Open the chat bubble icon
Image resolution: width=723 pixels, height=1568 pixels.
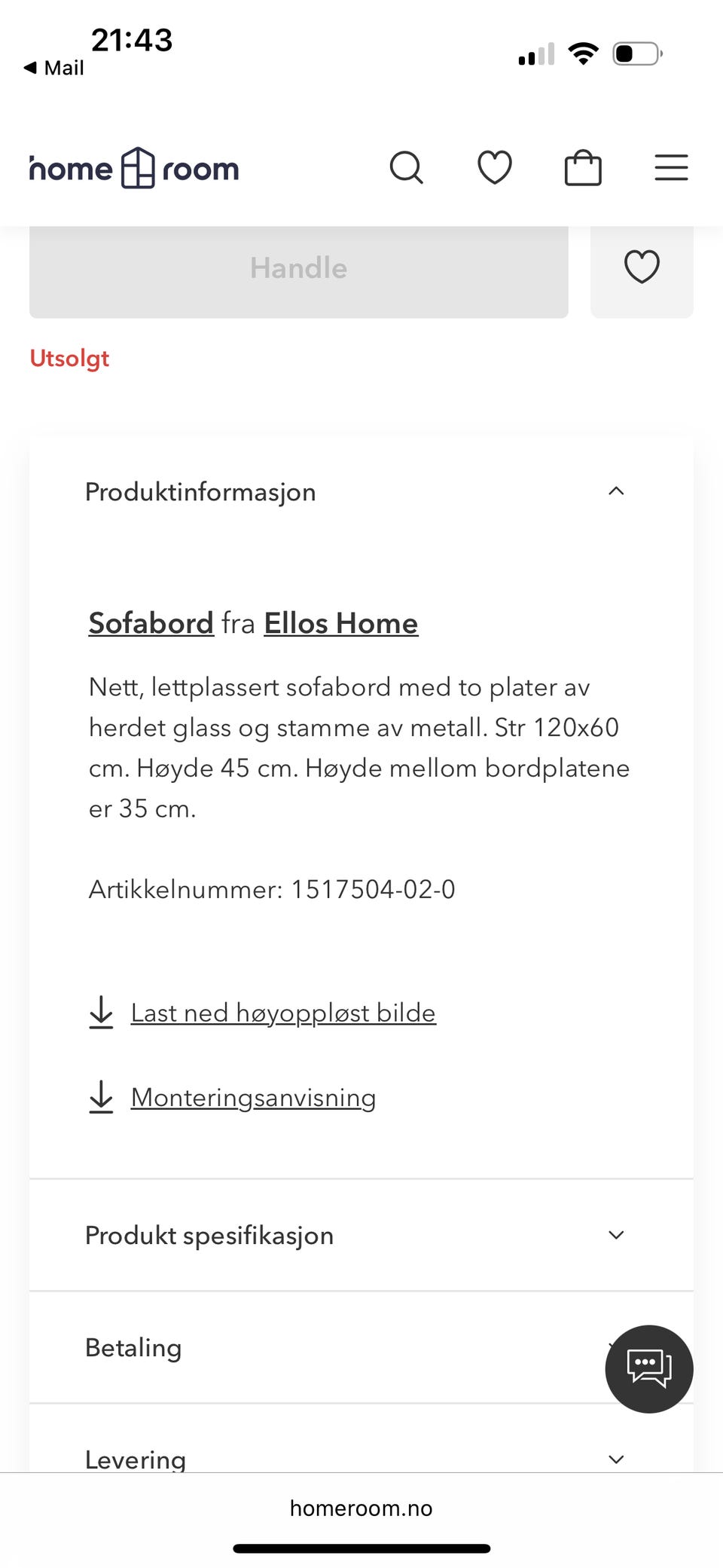[649, 1369]
